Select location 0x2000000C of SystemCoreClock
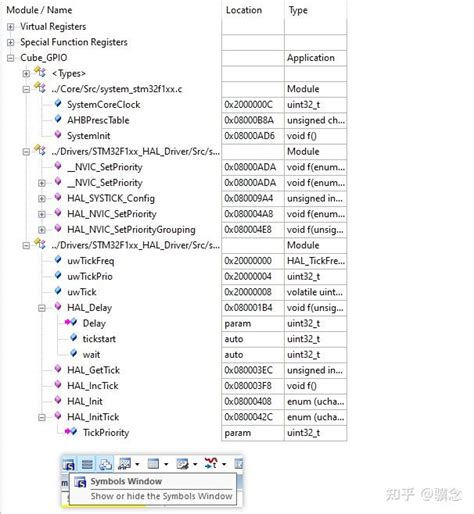The image size is (474, 514). [248, 105]
